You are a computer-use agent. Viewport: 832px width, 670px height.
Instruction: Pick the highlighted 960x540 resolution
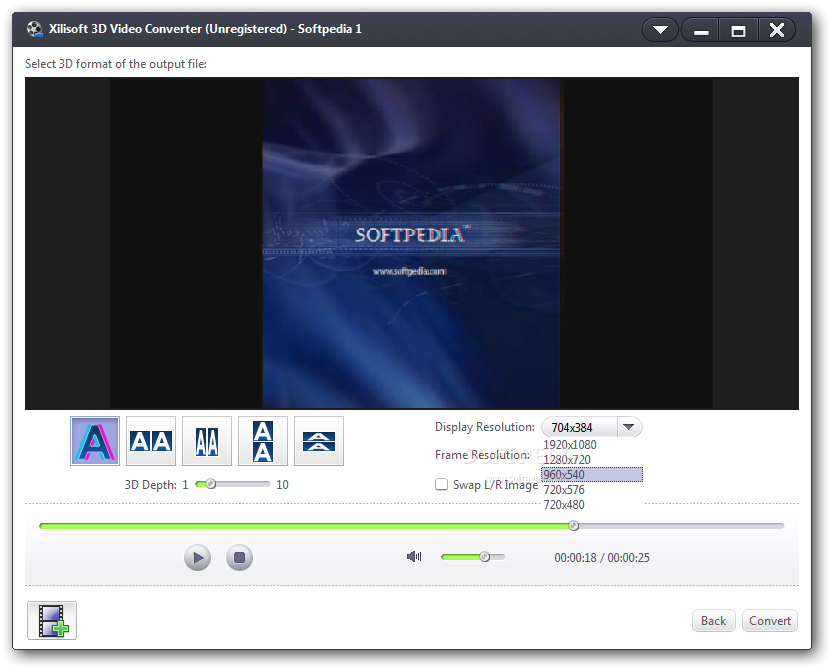point(592,474)
